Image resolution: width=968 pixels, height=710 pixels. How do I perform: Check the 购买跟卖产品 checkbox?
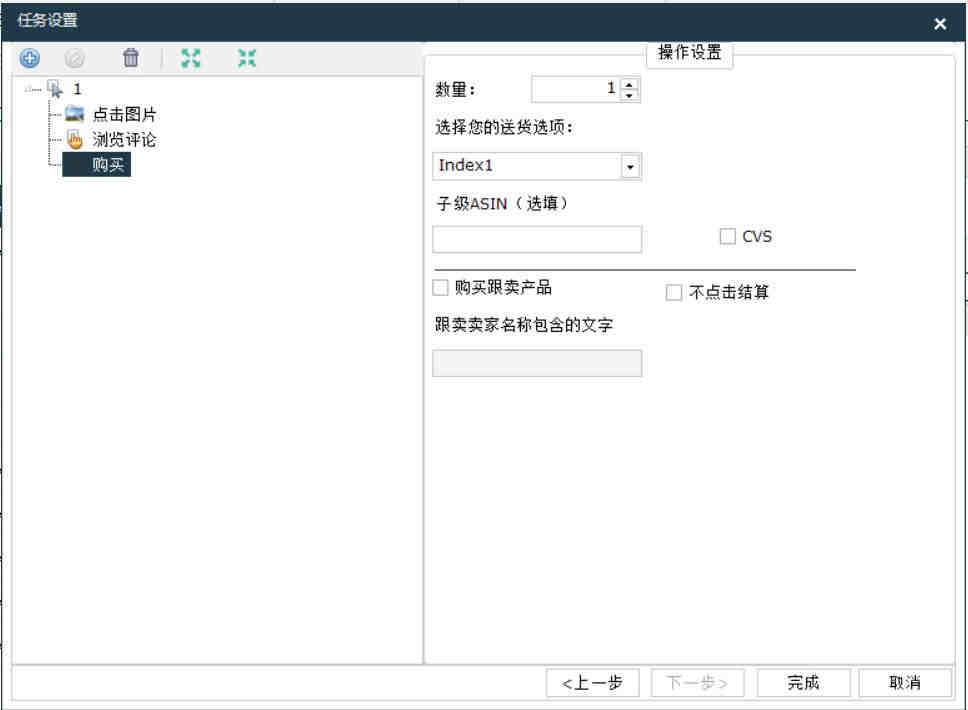pos(440,288)
